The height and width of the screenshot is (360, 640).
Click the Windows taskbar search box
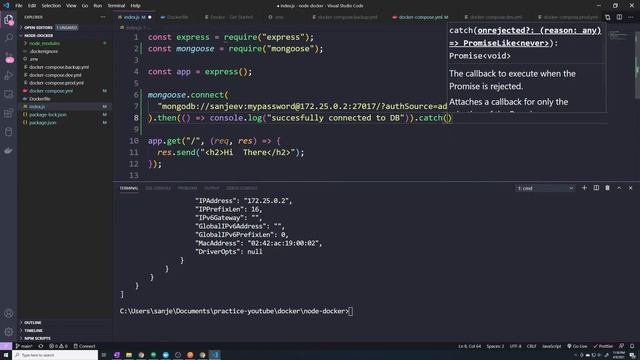click(55, 355)
